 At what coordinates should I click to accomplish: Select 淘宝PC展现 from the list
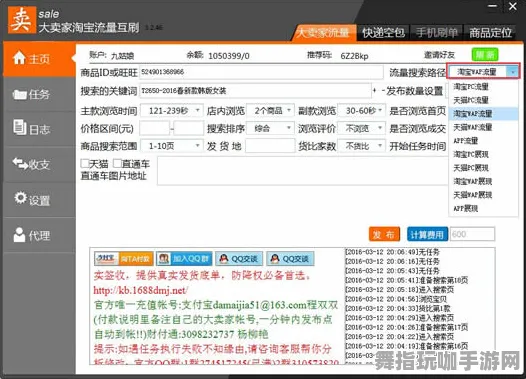point(483,154)
